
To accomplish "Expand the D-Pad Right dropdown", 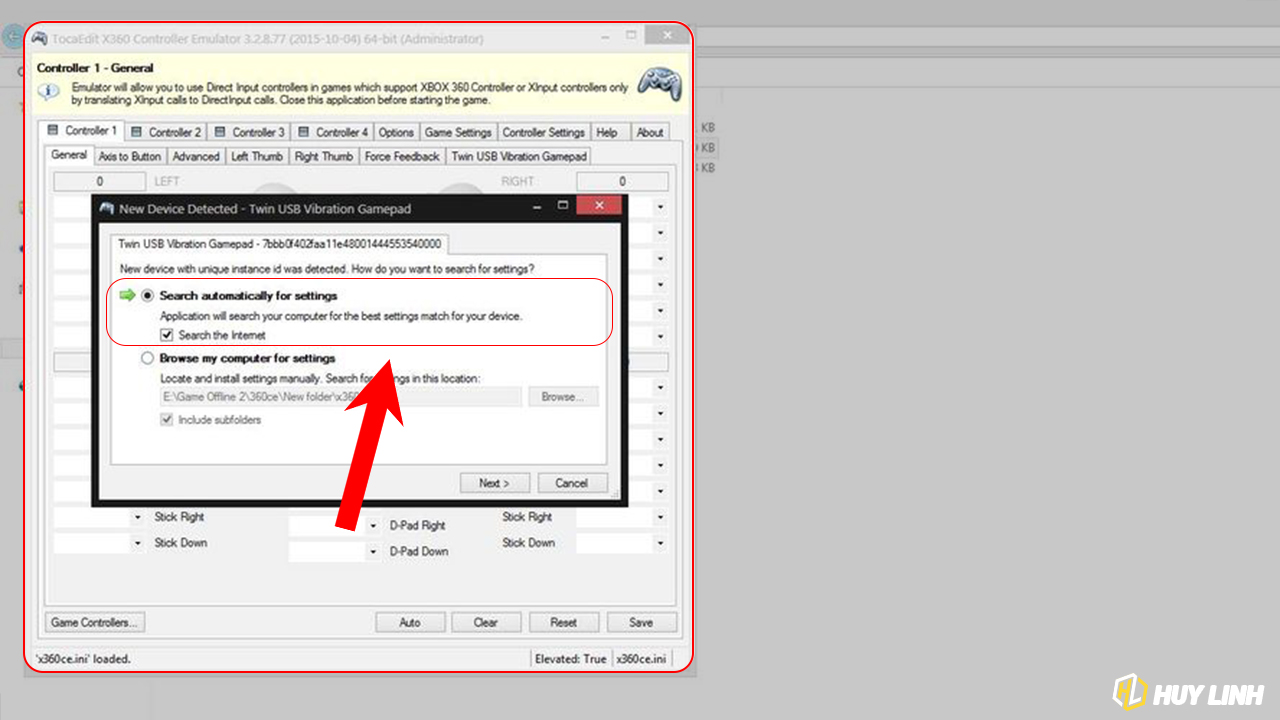I will (x=374, y=526).
